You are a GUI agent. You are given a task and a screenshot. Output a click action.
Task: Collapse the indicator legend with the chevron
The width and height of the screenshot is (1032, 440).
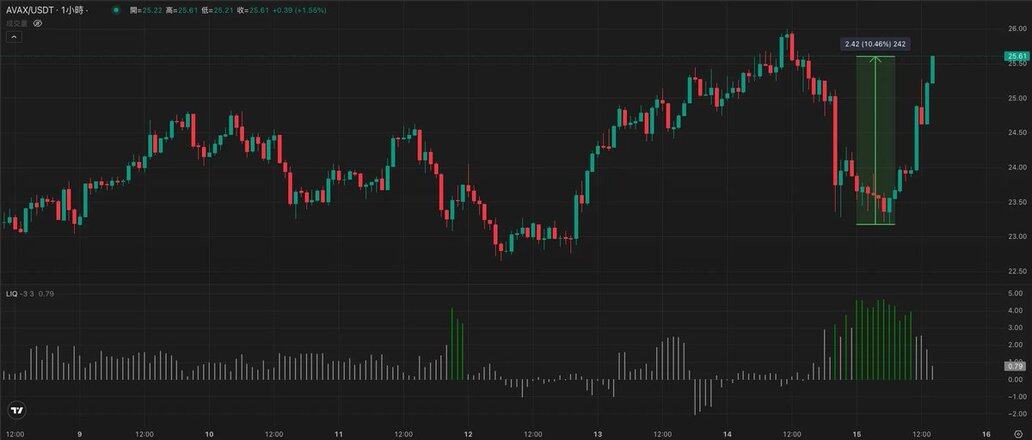point(14,37)
